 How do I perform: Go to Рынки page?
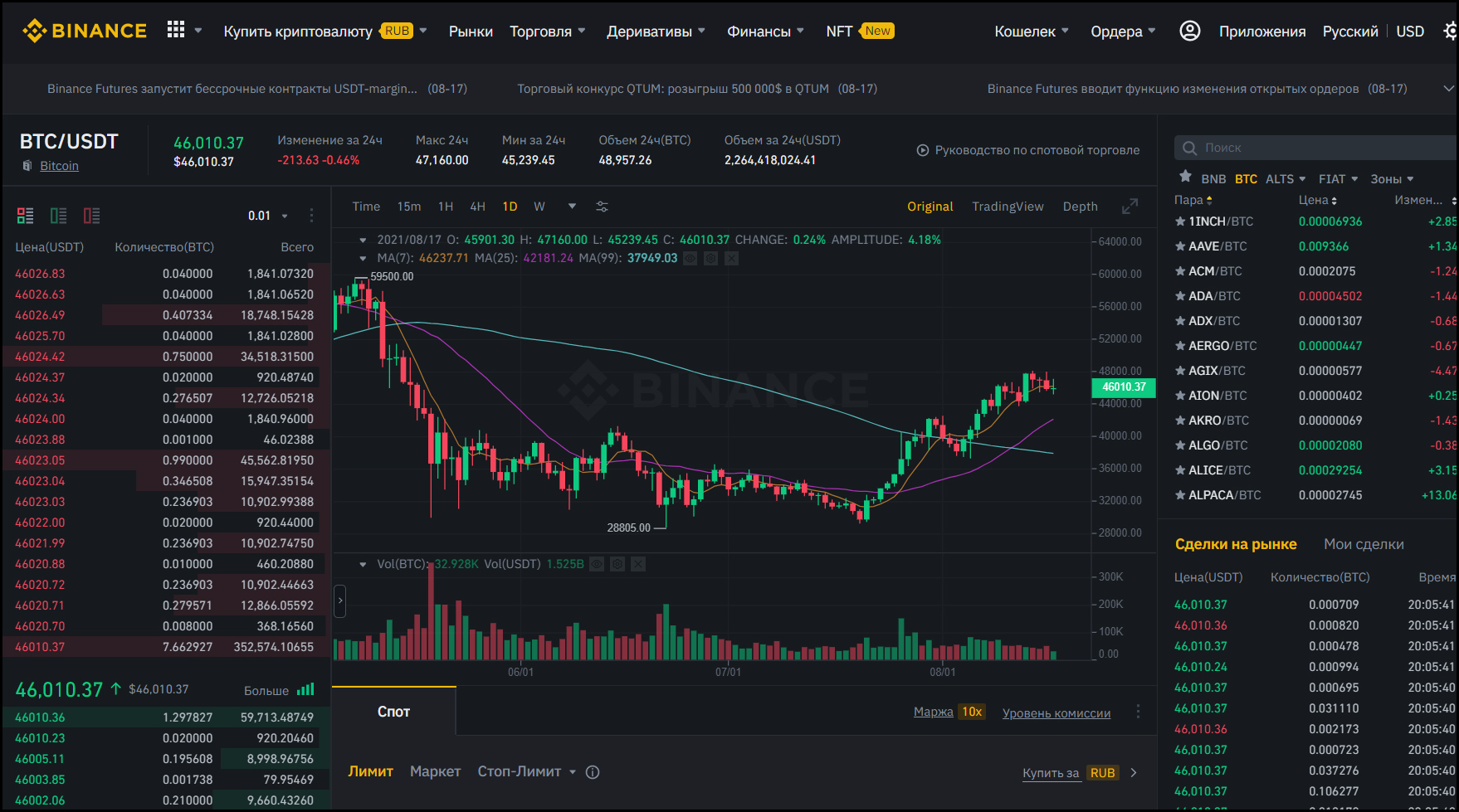(x=471, y=31)
